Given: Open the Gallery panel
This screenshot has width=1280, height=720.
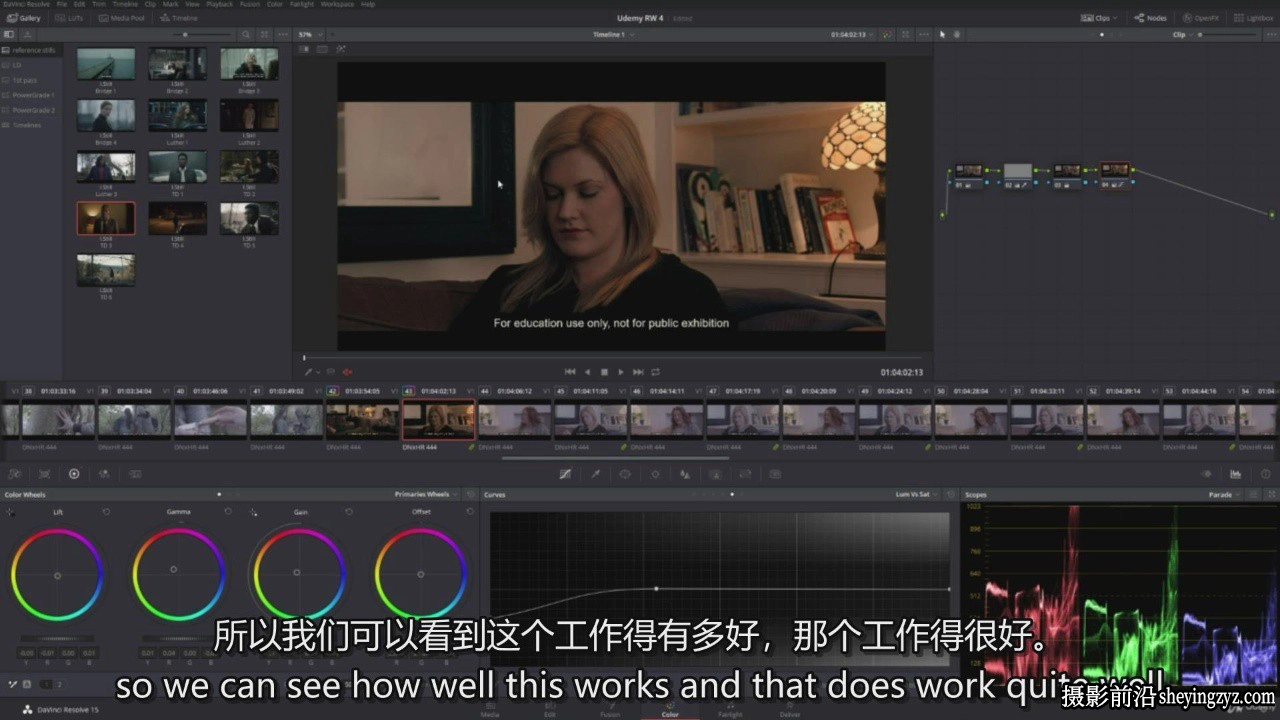Looking at the screenshot, I should 23,18.
